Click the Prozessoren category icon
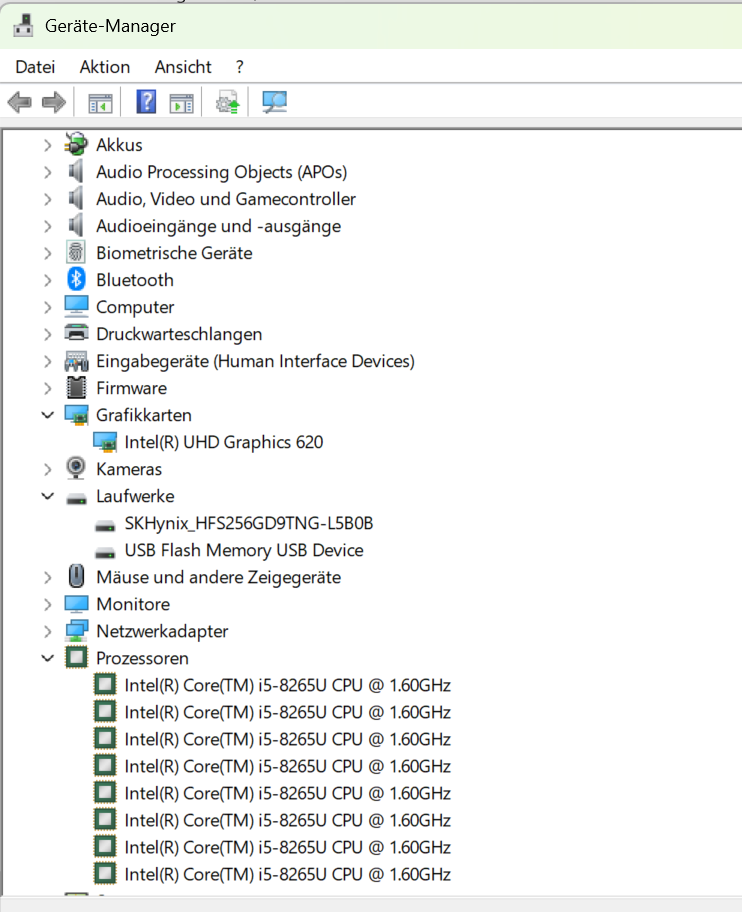Image resolution: width=742 pixels, height=912 pixels. (x=76, y=658)
